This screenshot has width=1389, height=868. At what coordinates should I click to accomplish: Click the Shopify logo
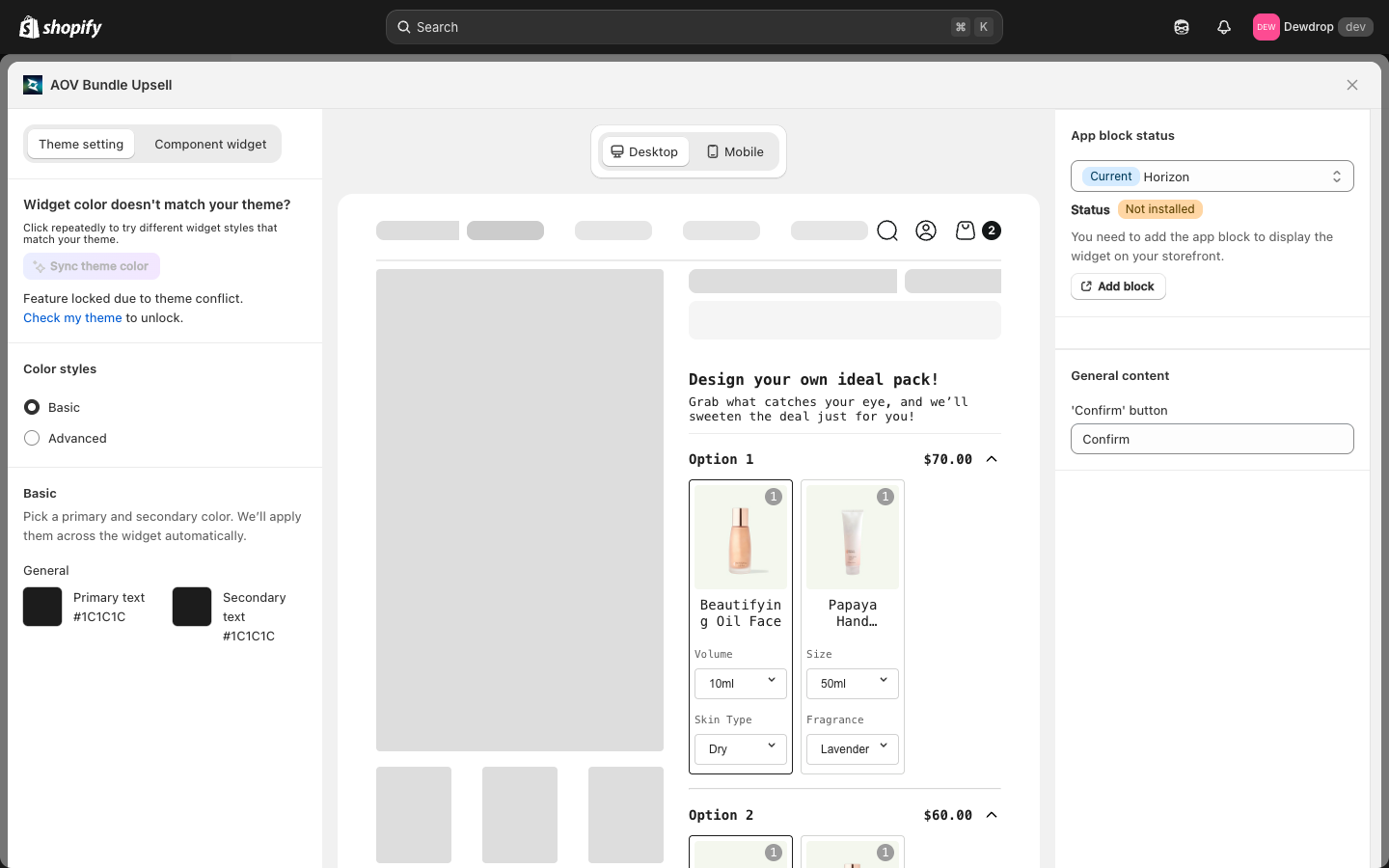(61, 27)
